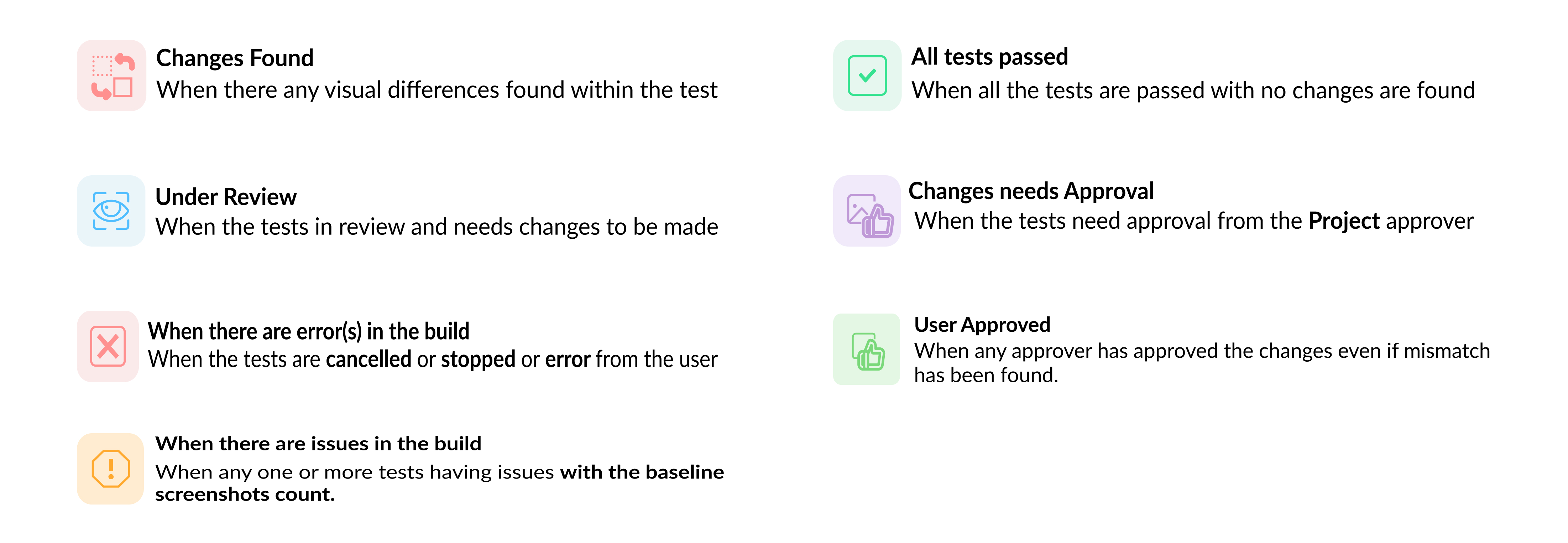Screen dimensions: 1568x543
Task: Select the "All tests passed" heading
Action: tap(989, 57)
